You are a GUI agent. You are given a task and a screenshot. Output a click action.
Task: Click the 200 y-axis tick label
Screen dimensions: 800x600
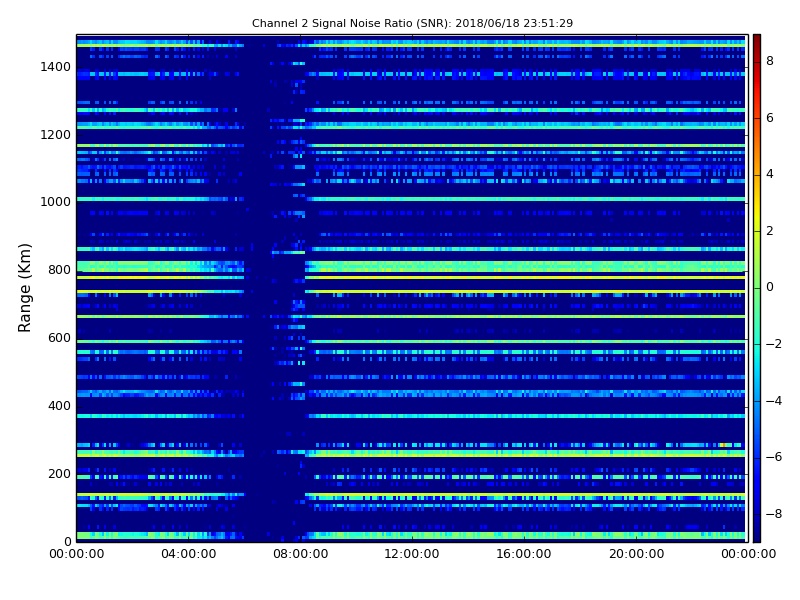59,473
